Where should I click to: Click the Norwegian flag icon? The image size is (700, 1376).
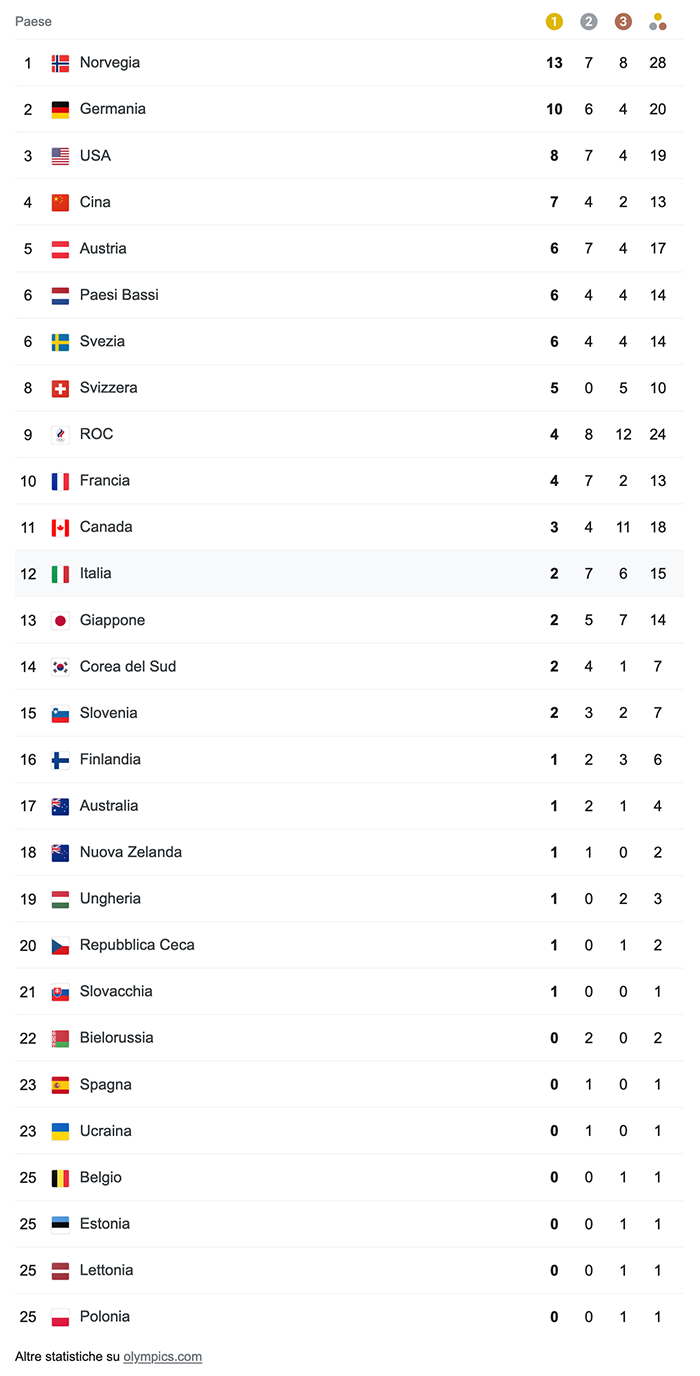60,63
